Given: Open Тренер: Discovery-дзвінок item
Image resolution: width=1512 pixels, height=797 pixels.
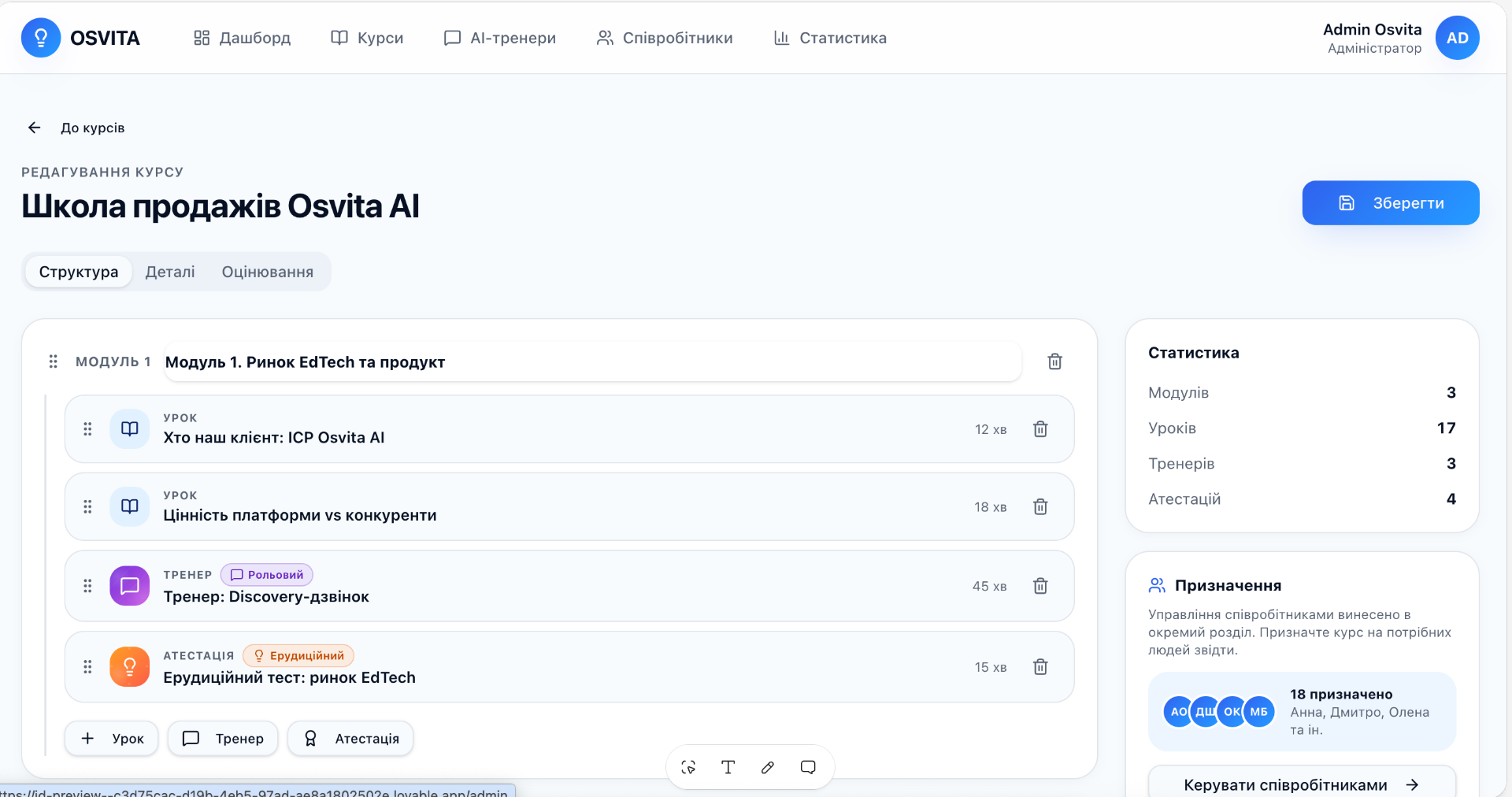Looking at the screenshot, I should pyautogui.click(x=266, y=597).
